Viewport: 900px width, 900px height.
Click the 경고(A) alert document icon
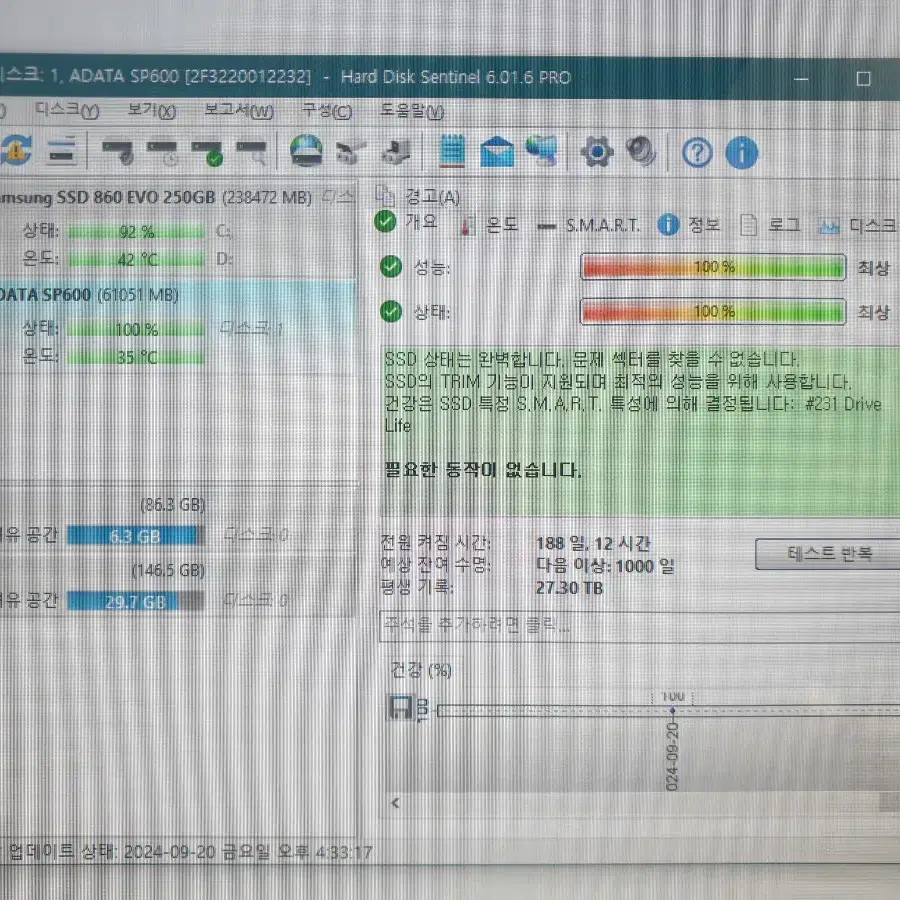tap(385, 196)
